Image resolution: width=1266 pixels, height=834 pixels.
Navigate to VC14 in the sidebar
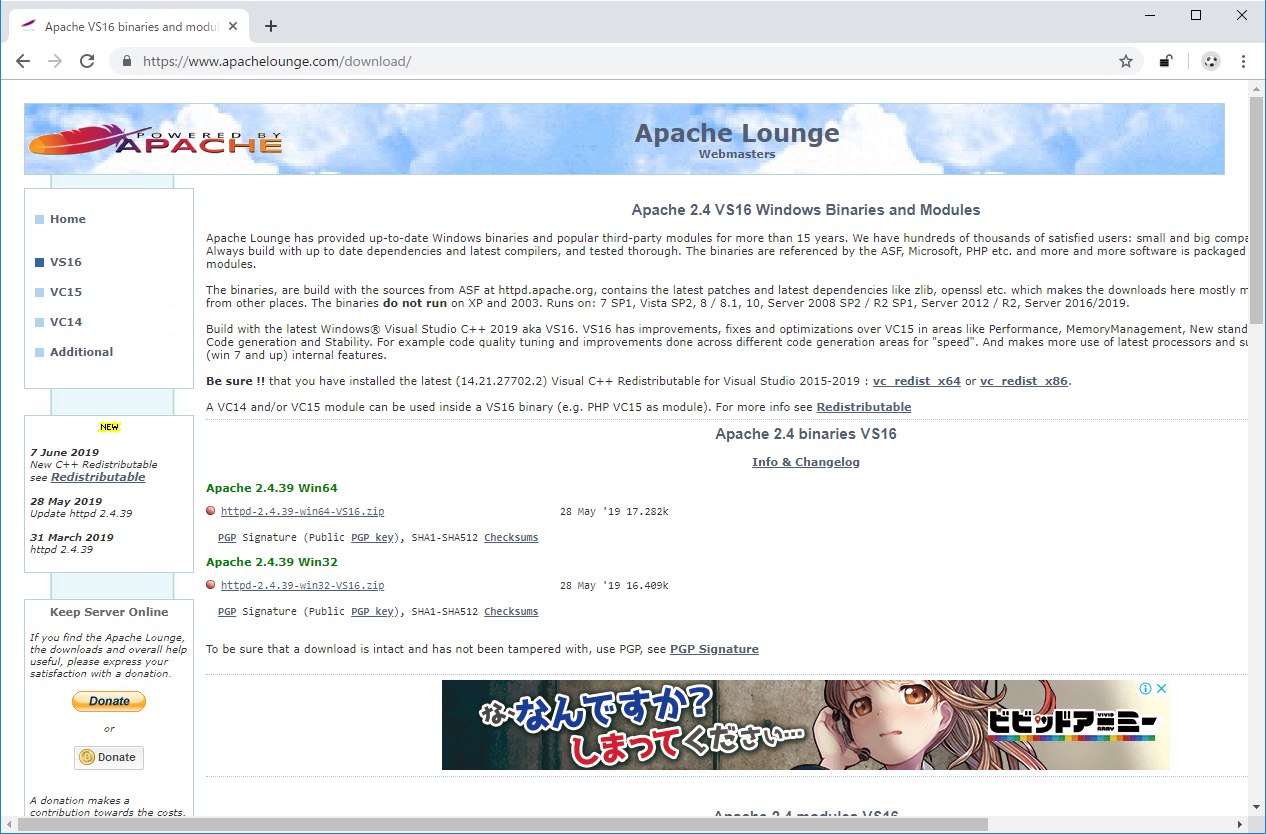[66, 322]
